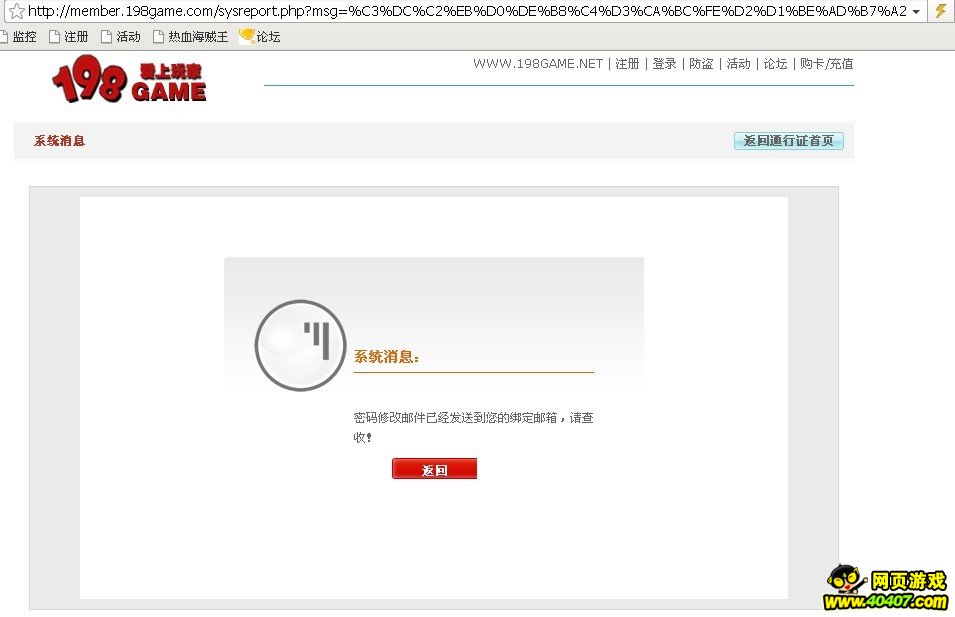Open the 注册 bookmark in bookmarks bar
The width and height of the screenshot is (955, 617).
69,37
